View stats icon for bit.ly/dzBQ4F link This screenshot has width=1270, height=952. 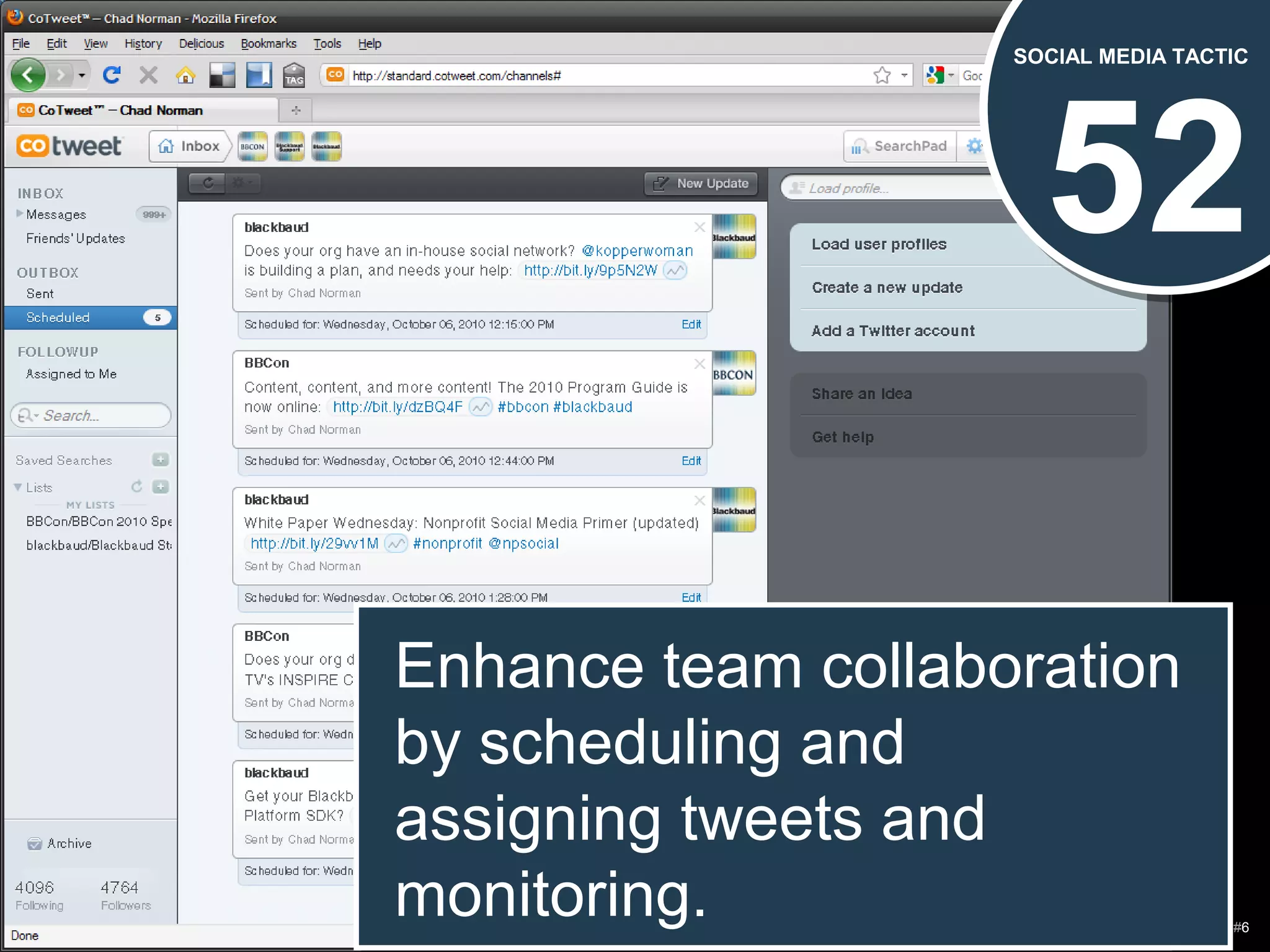click(x=481, y=407)
